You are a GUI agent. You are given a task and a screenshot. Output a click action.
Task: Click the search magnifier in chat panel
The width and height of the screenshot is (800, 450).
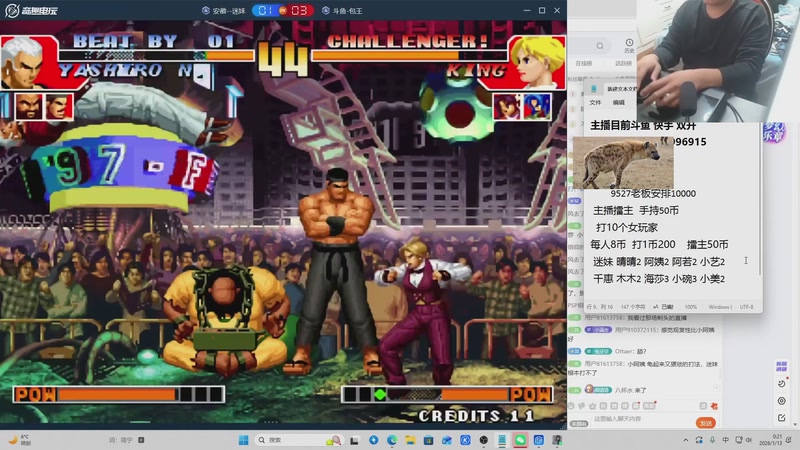(x=600, y=46)
